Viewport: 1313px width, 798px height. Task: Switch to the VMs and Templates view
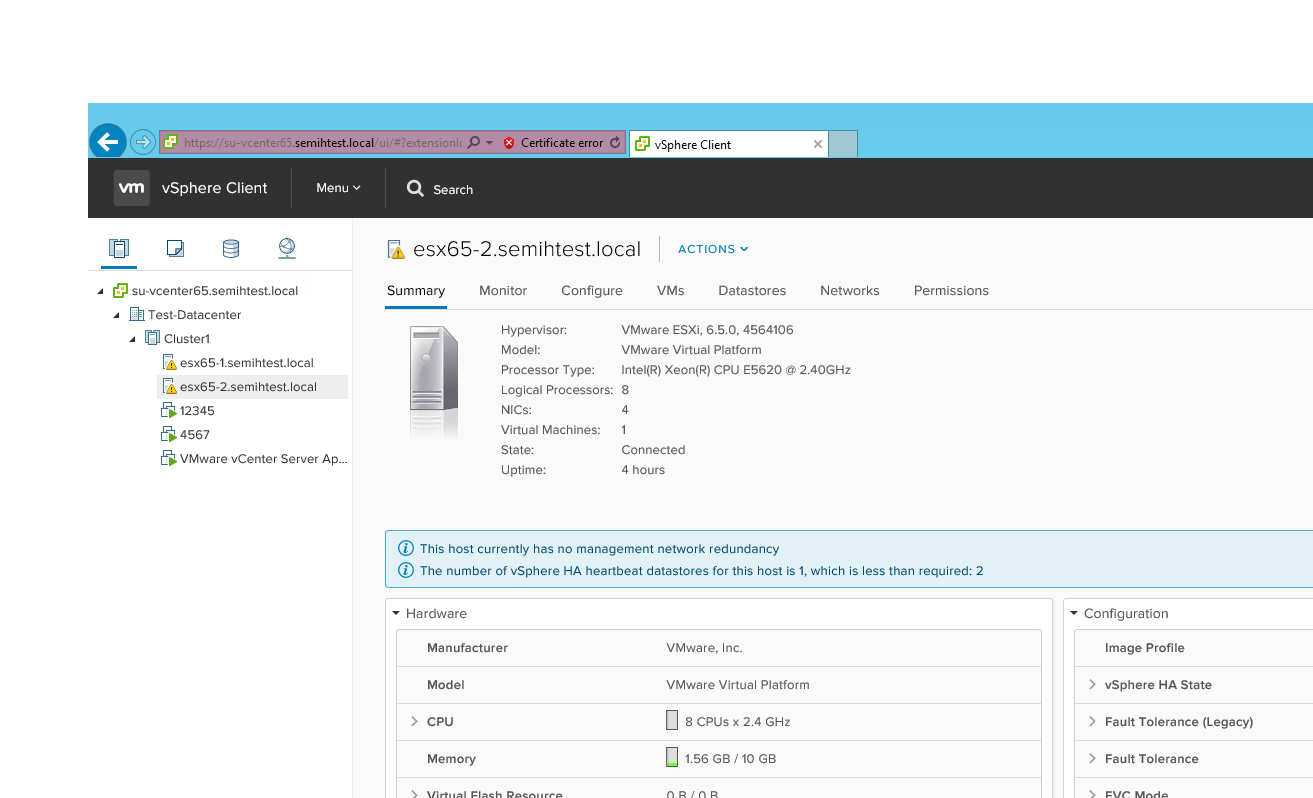click(175, 248)
